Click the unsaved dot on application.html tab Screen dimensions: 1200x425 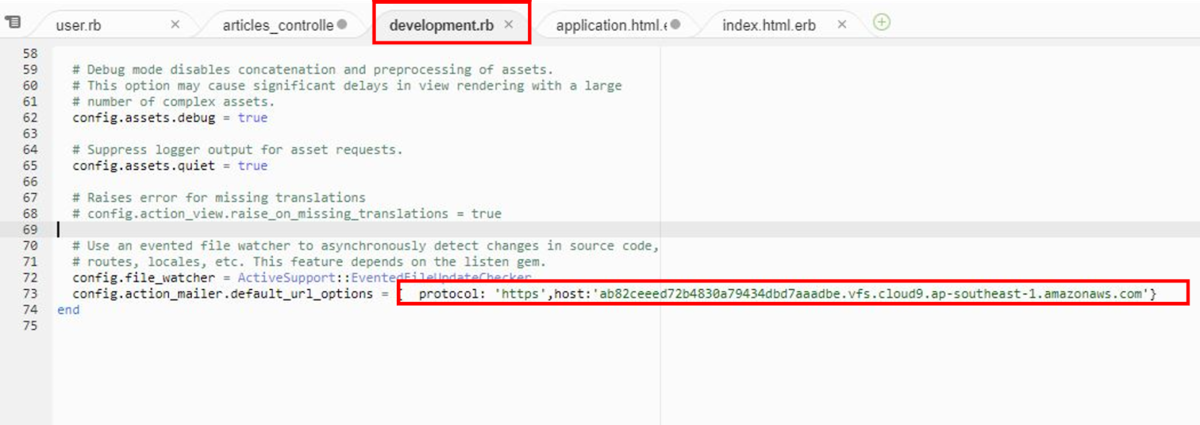point(675,24)
